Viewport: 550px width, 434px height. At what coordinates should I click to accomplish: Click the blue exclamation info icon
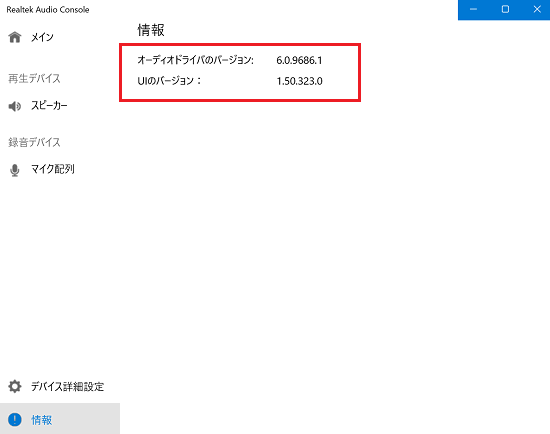point(15,420)
